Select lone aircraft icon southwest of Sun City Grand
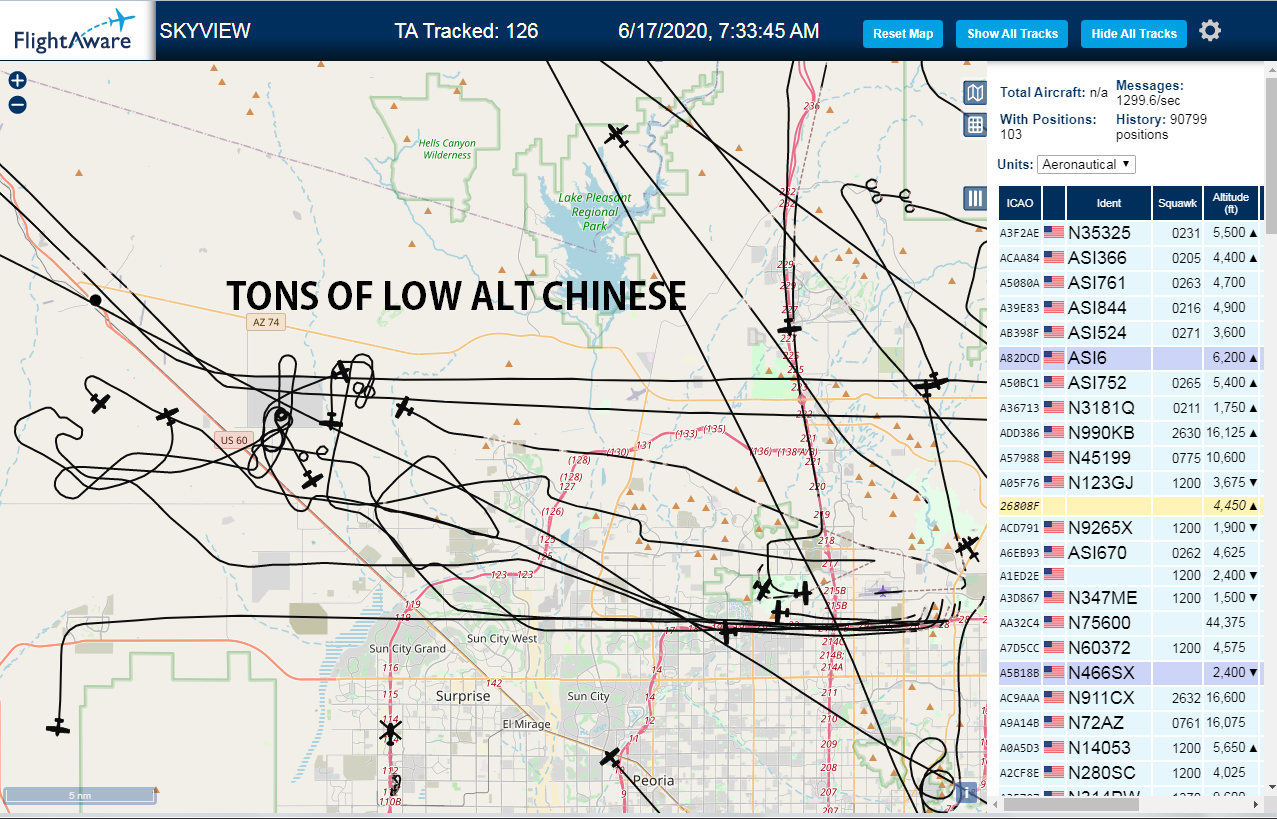 point(59,726)
